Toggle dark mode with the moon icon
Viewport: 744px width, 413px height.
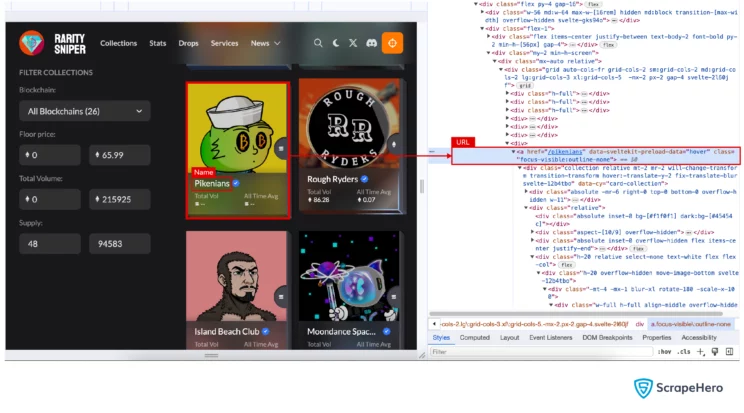[x=336, y=43]
